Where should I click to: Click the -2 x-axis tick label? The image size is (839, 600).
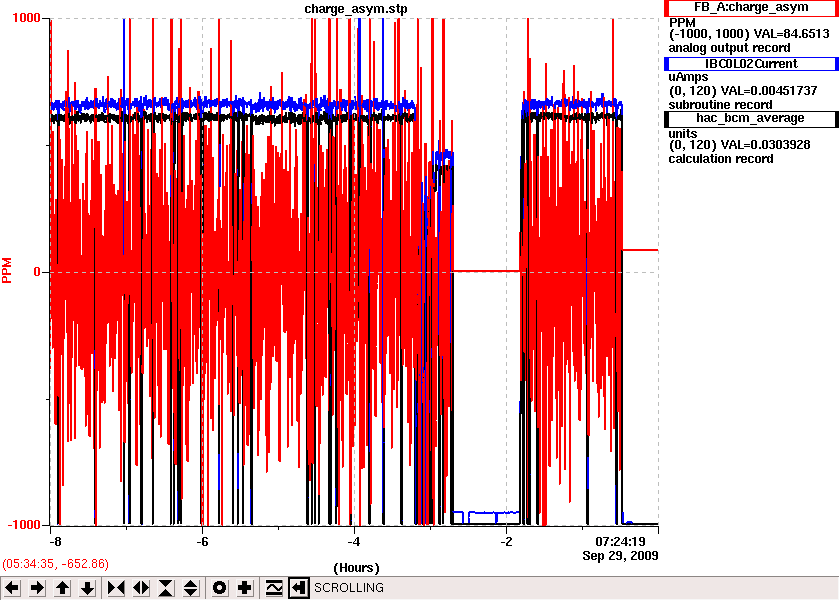(x=506, y=542)
